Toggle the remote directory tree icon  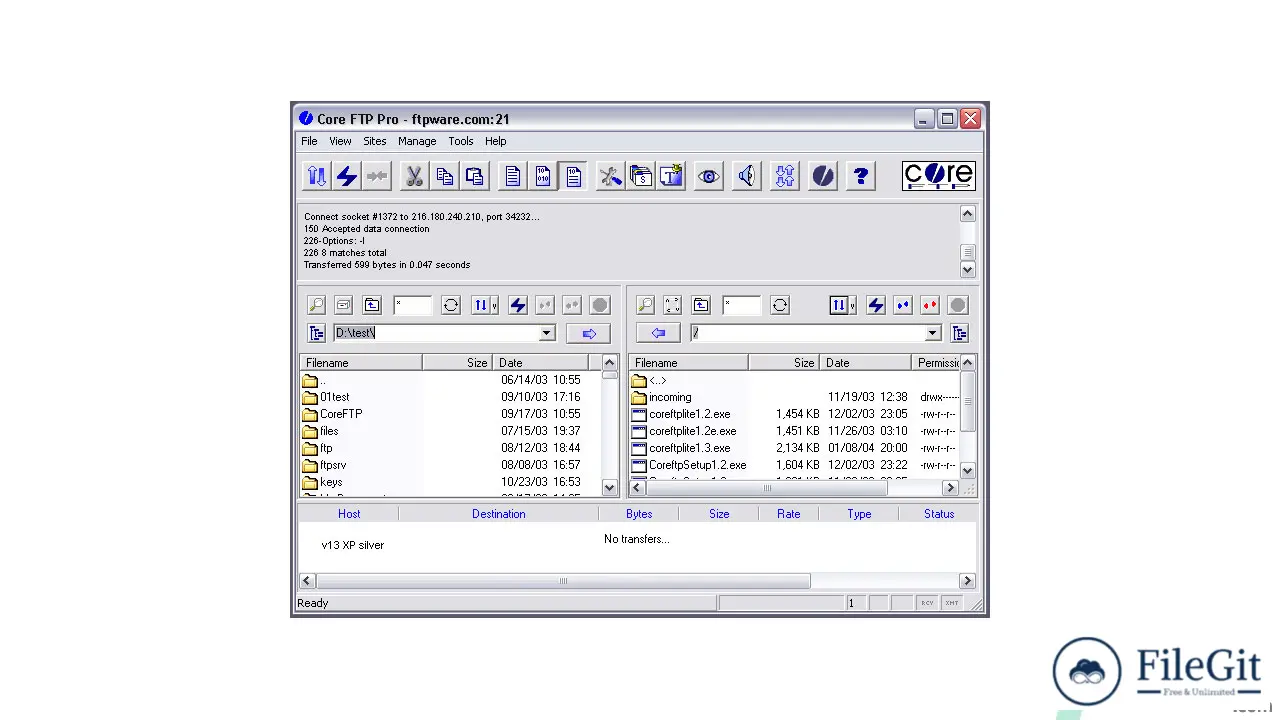coord(959,333)
